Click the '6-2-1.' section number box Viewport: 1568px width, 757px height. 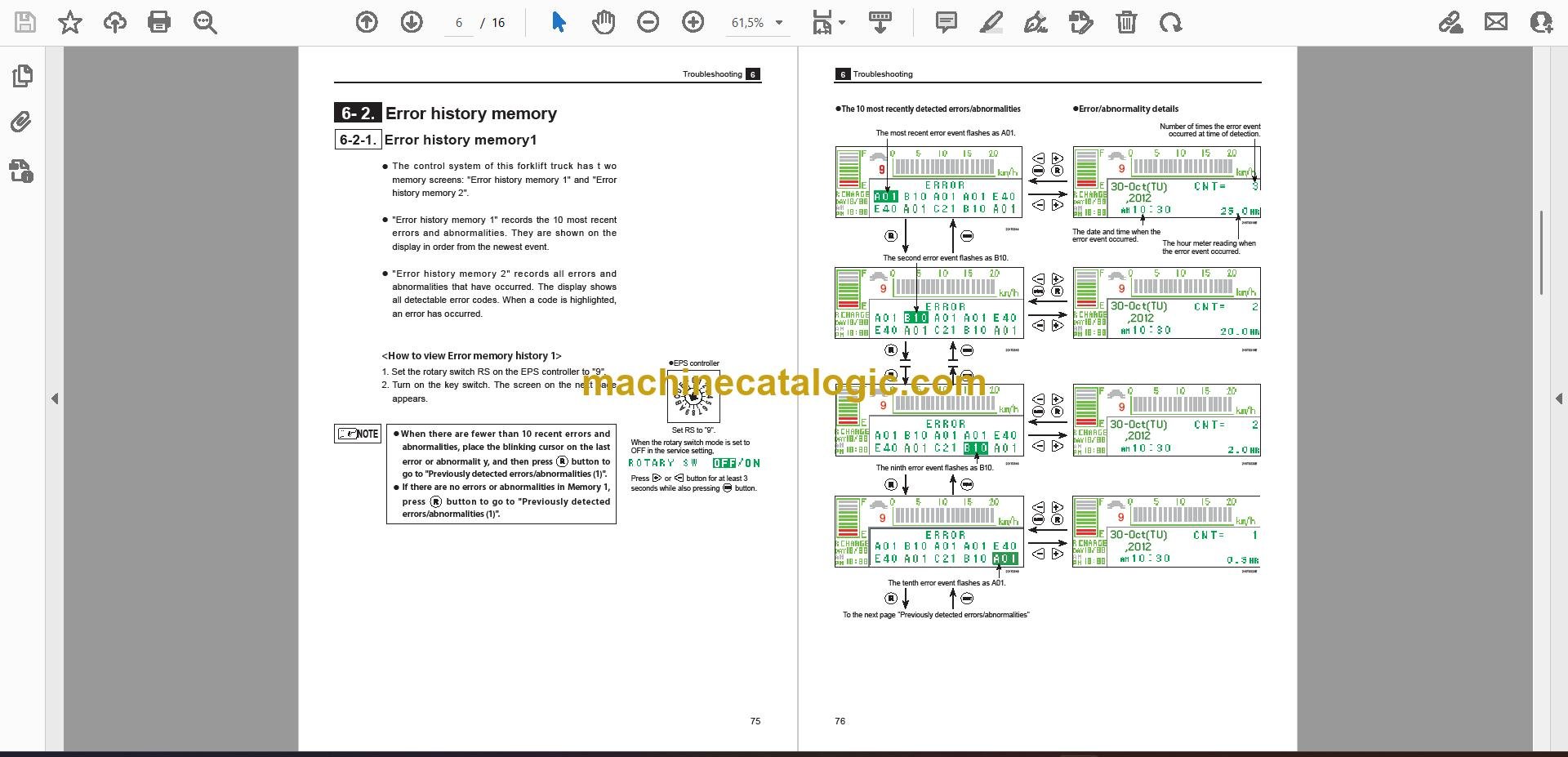click(358, 140)
